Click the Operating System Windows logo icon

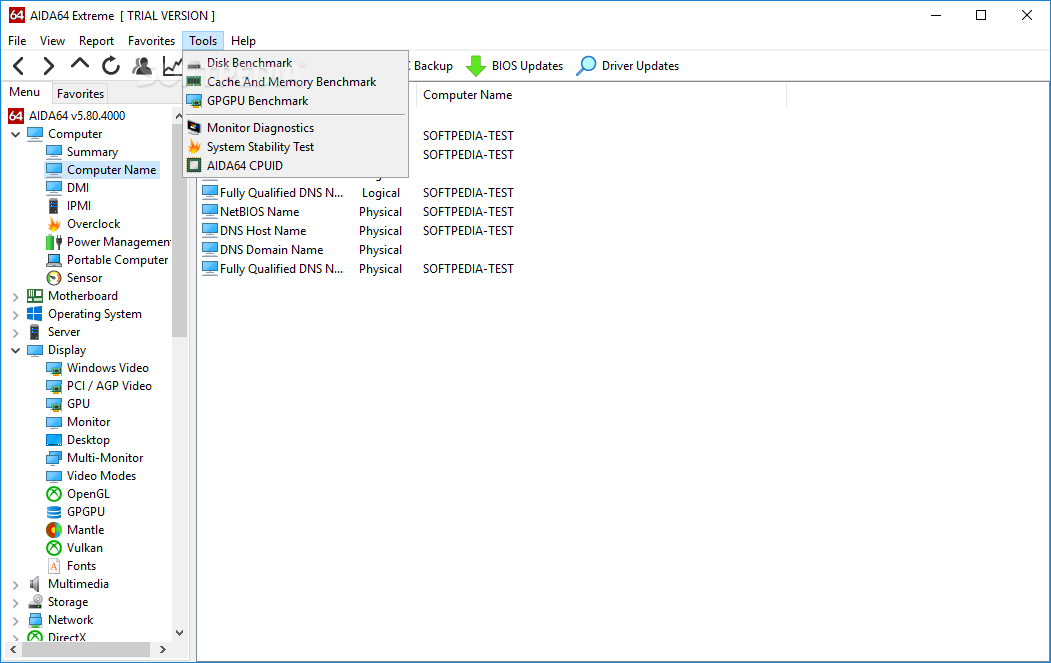(x=35, y=314)
